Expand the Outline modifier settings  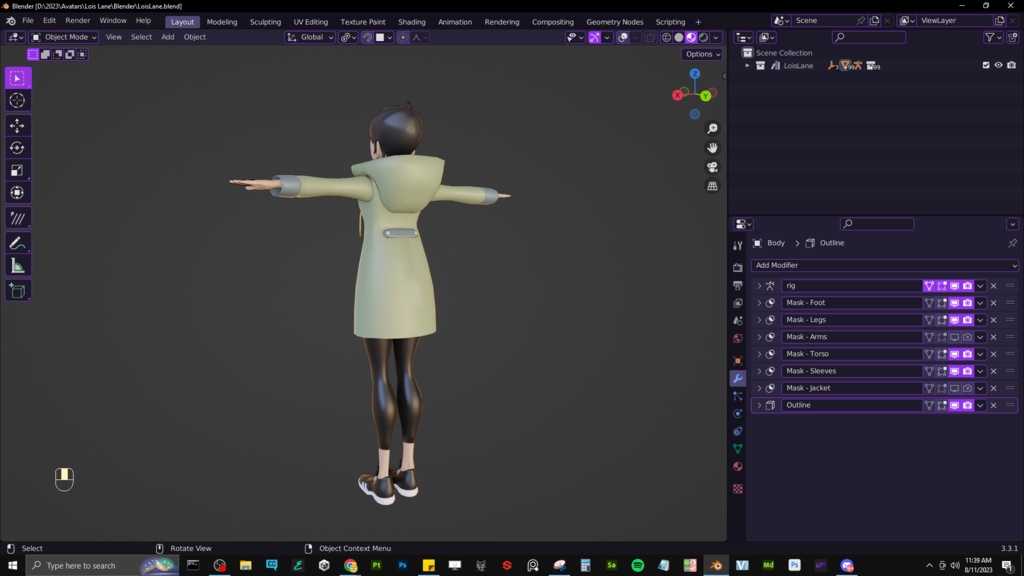click(x=759, y=405)
